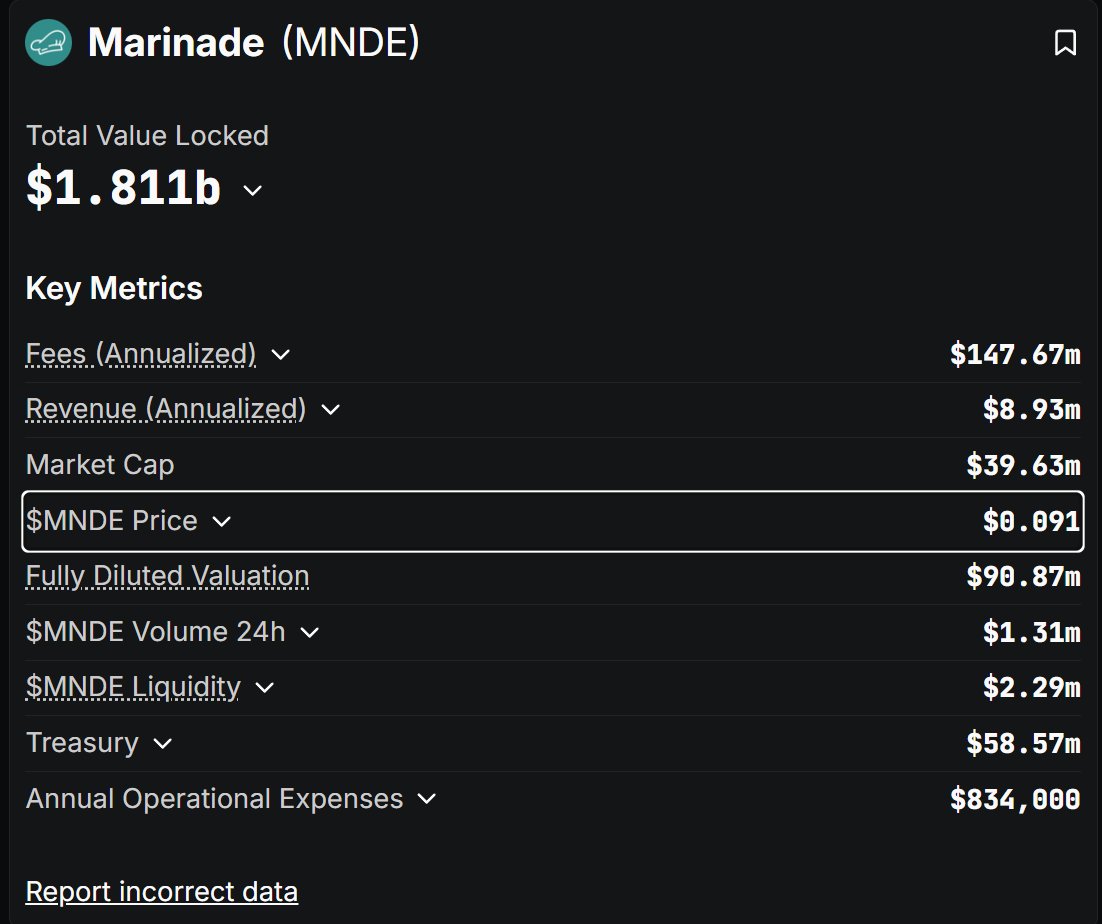
Task: Click the Marinade (MNDE) title
Action: (x=254, y=42)
